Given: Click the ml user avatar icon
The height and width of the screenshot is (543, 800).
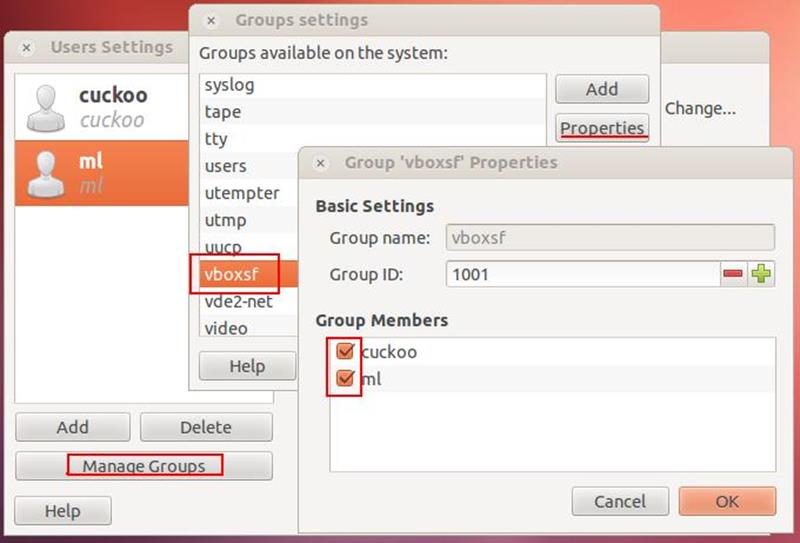Looking at the screenshot, I should point(45,173).
